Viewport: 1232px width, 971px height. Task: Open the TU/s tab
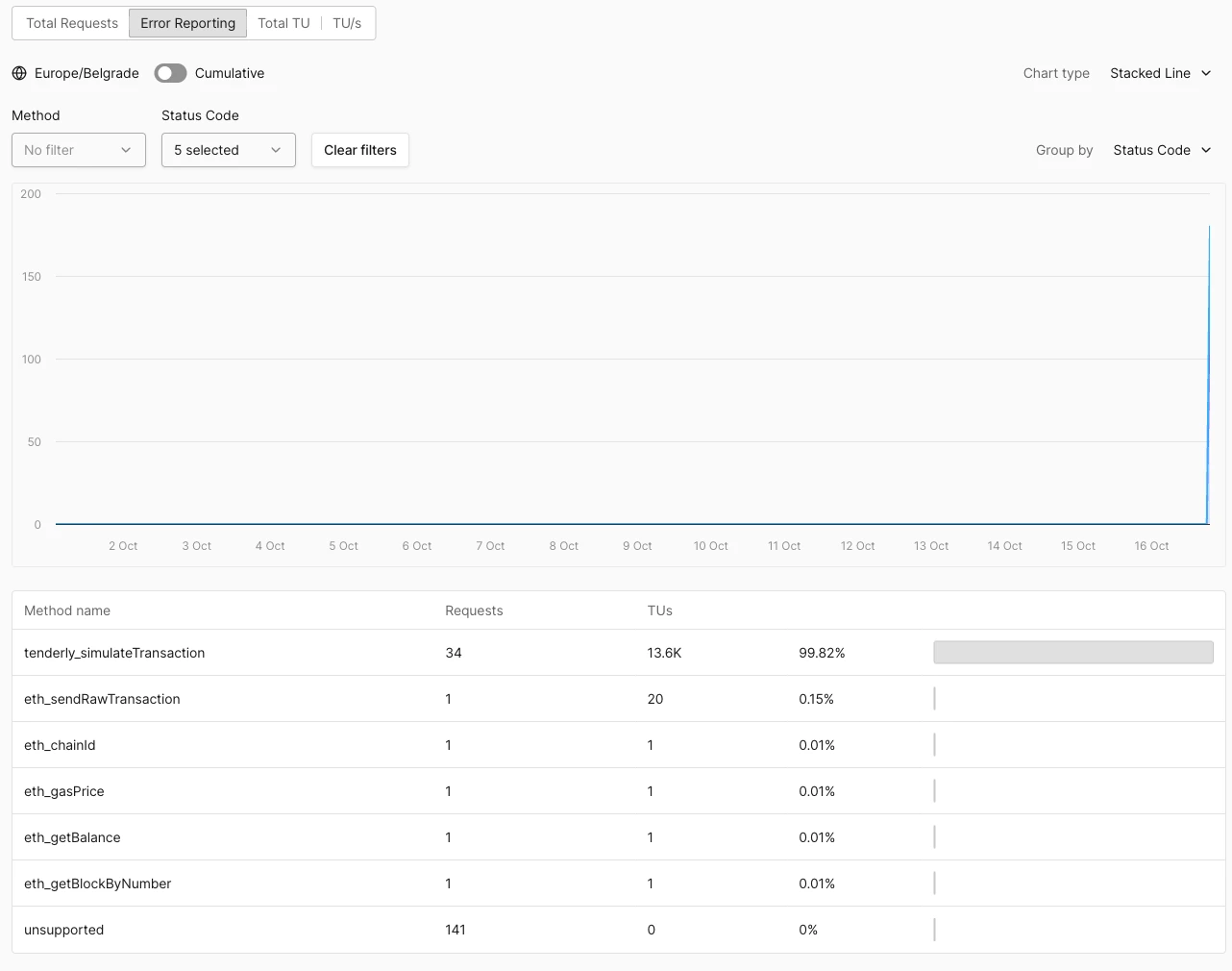[x=347, y=23]
